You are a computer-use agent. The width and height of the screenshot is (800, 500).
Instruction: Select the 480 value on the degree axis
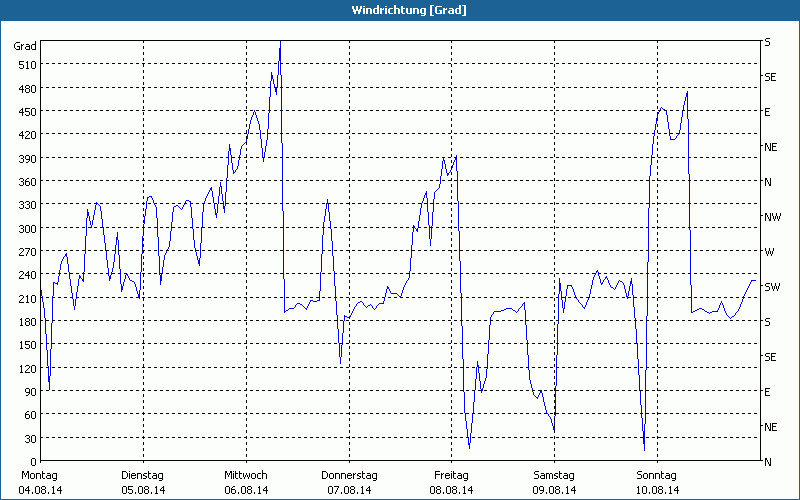coord(28,88)
